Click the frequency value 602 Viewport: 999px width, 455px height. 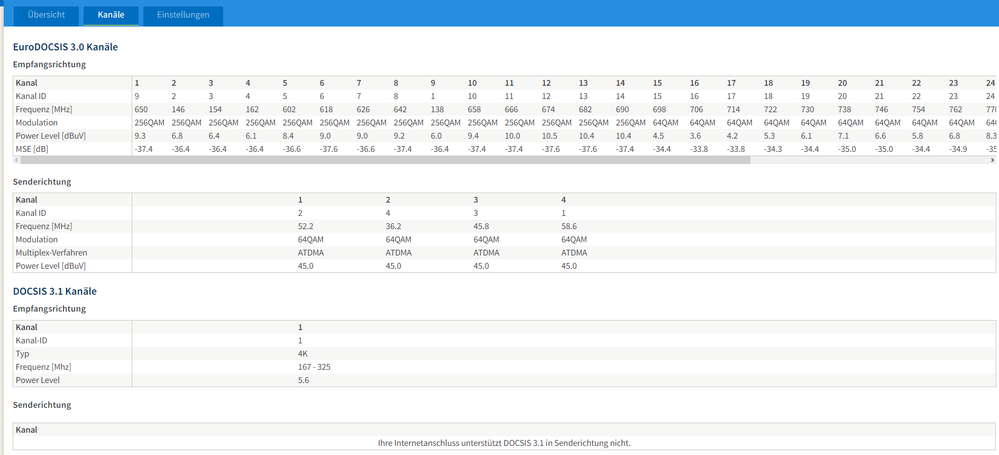(x=289, y=110)
